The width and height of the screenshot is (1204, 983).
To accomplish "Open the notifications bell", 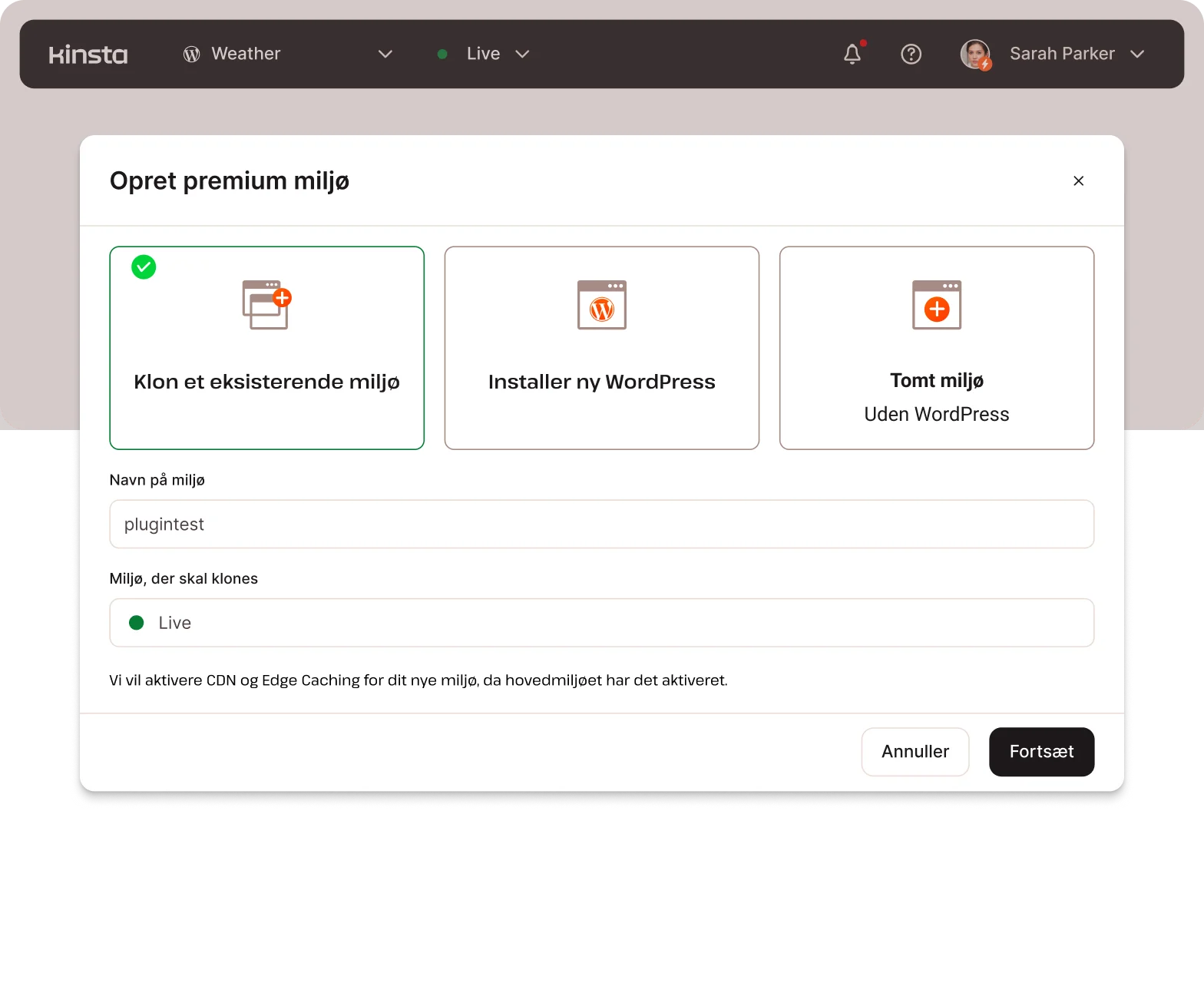I will [852, 54].
